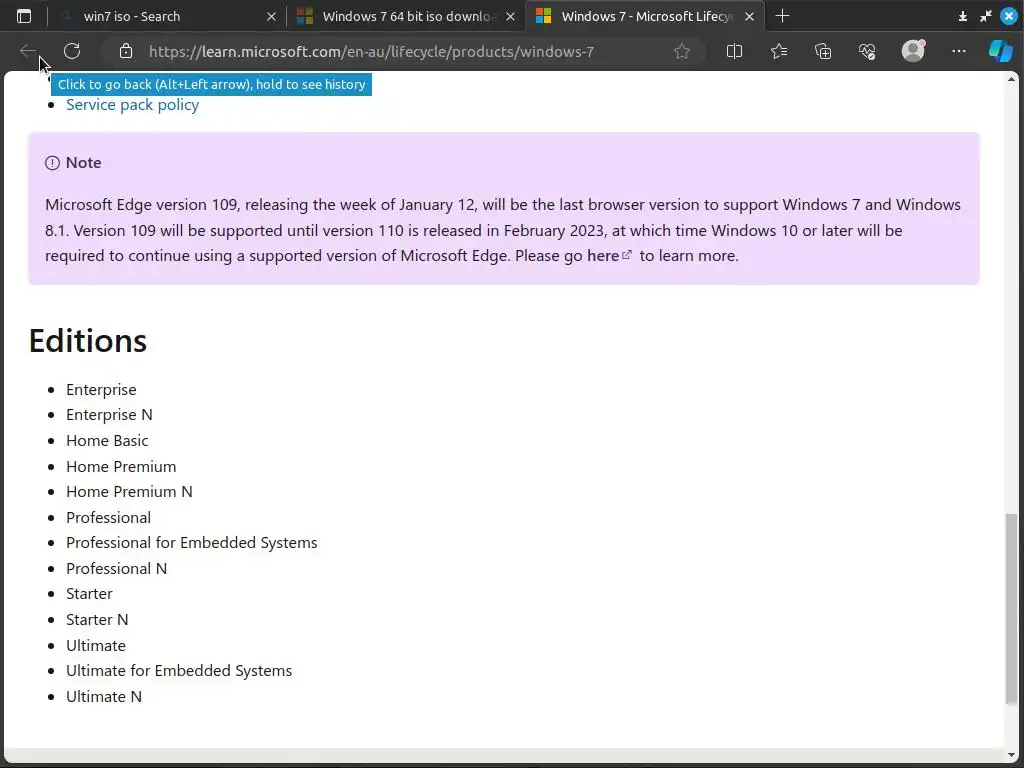Screen dimensions: 1024x768
Task: Open Collections icon
Action: pyautogui.click(x=823, y=51)
